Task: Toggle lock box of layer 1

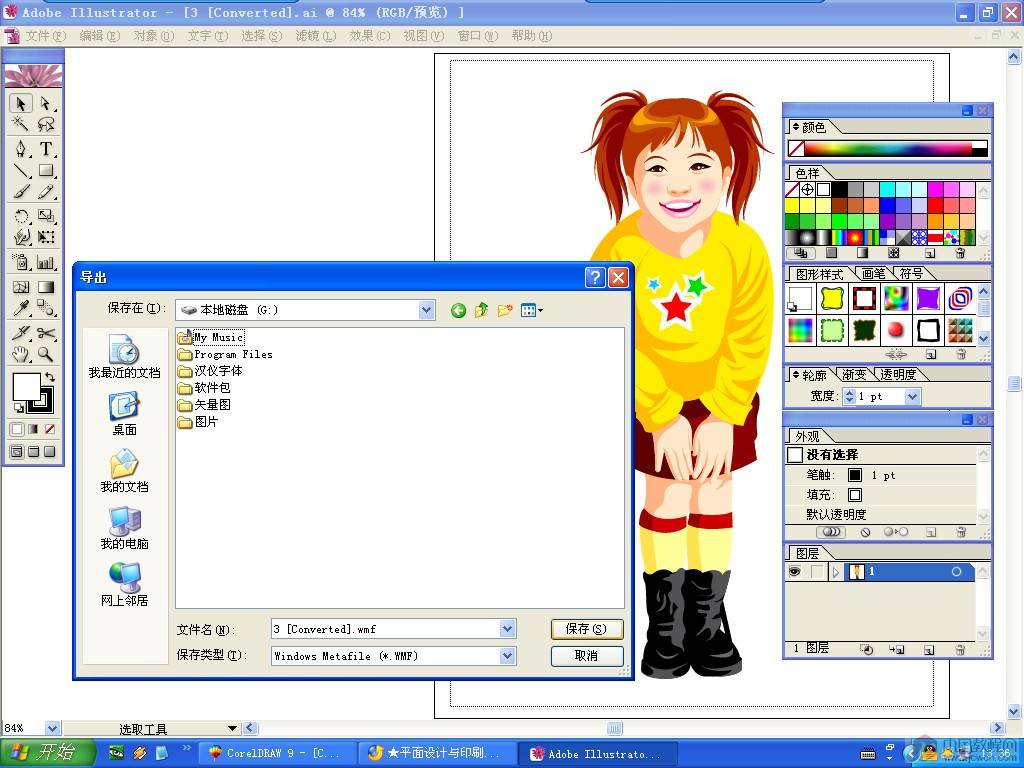Action: pyautogui.click(x=816, y=571)
